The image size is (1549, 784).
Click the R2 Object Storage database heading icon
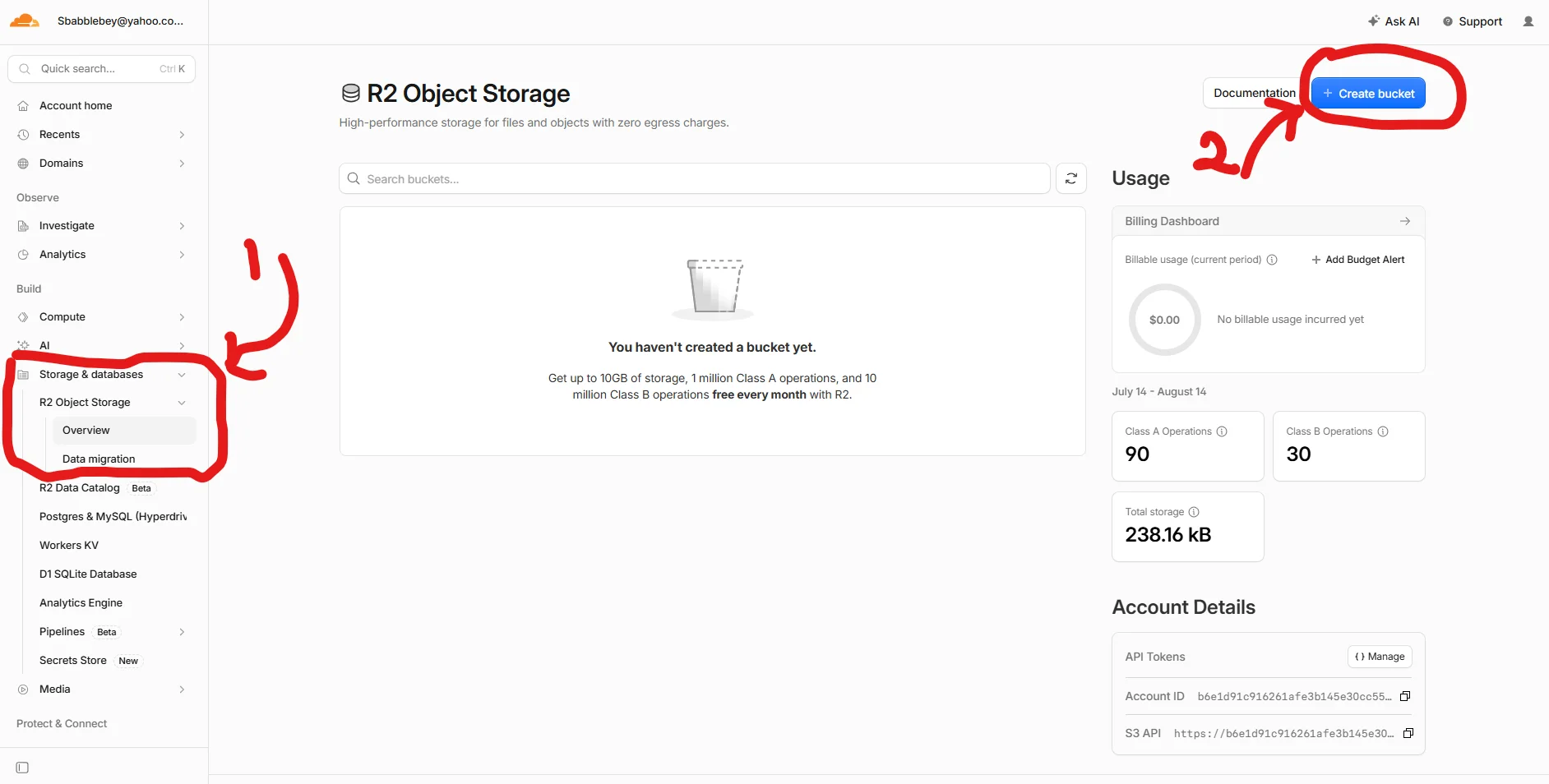click(351, 94)
